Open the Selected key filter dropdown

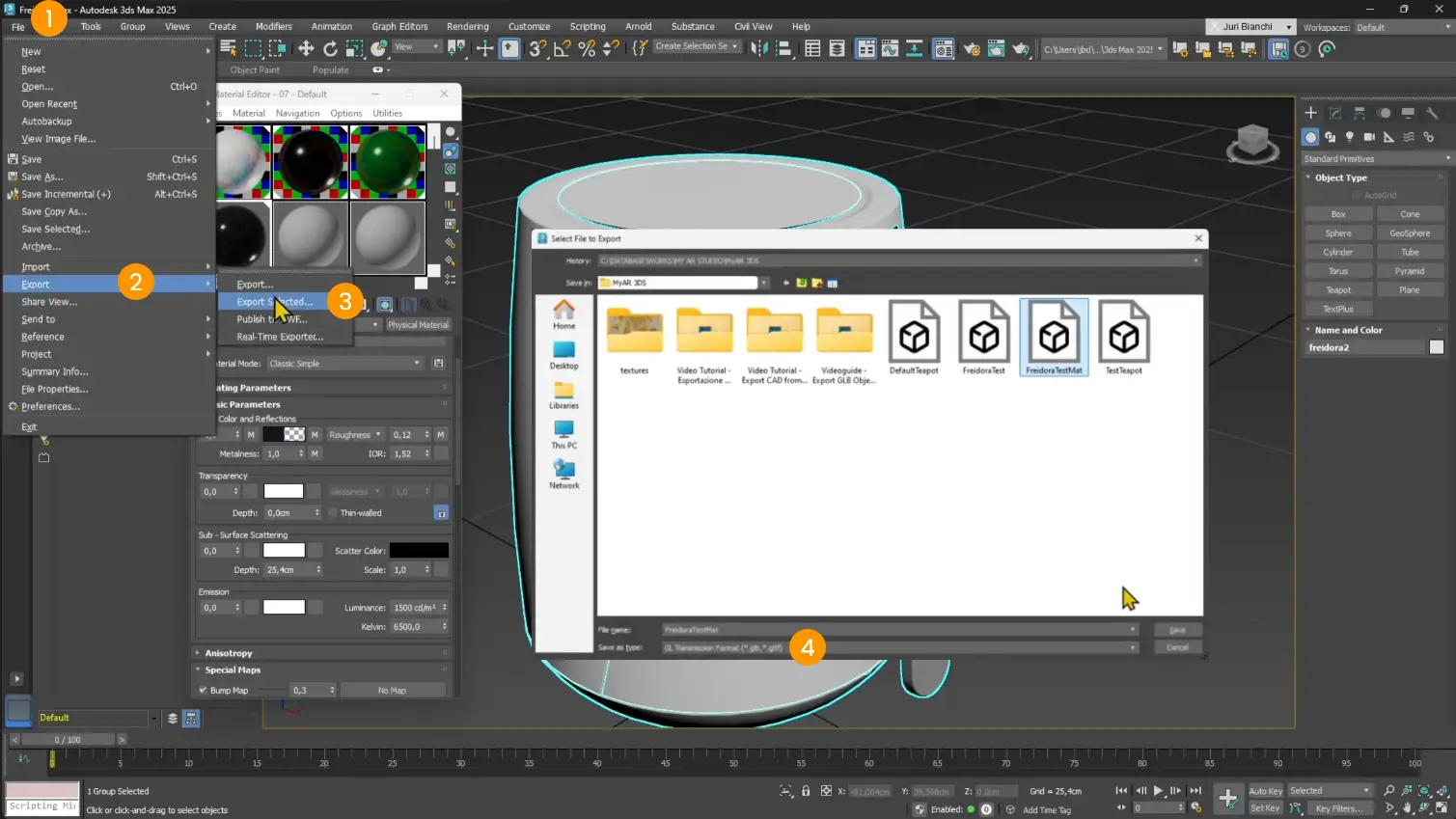tap(1330, 791)
